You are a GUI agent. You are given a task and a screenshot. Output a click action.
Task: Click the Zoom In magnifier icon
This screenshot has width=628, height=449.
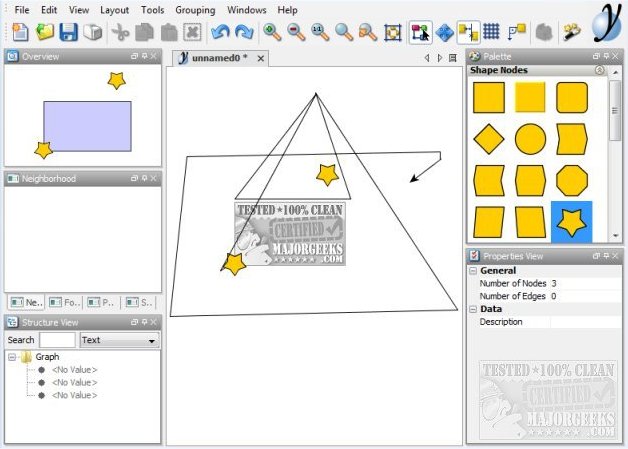(272, 32)
